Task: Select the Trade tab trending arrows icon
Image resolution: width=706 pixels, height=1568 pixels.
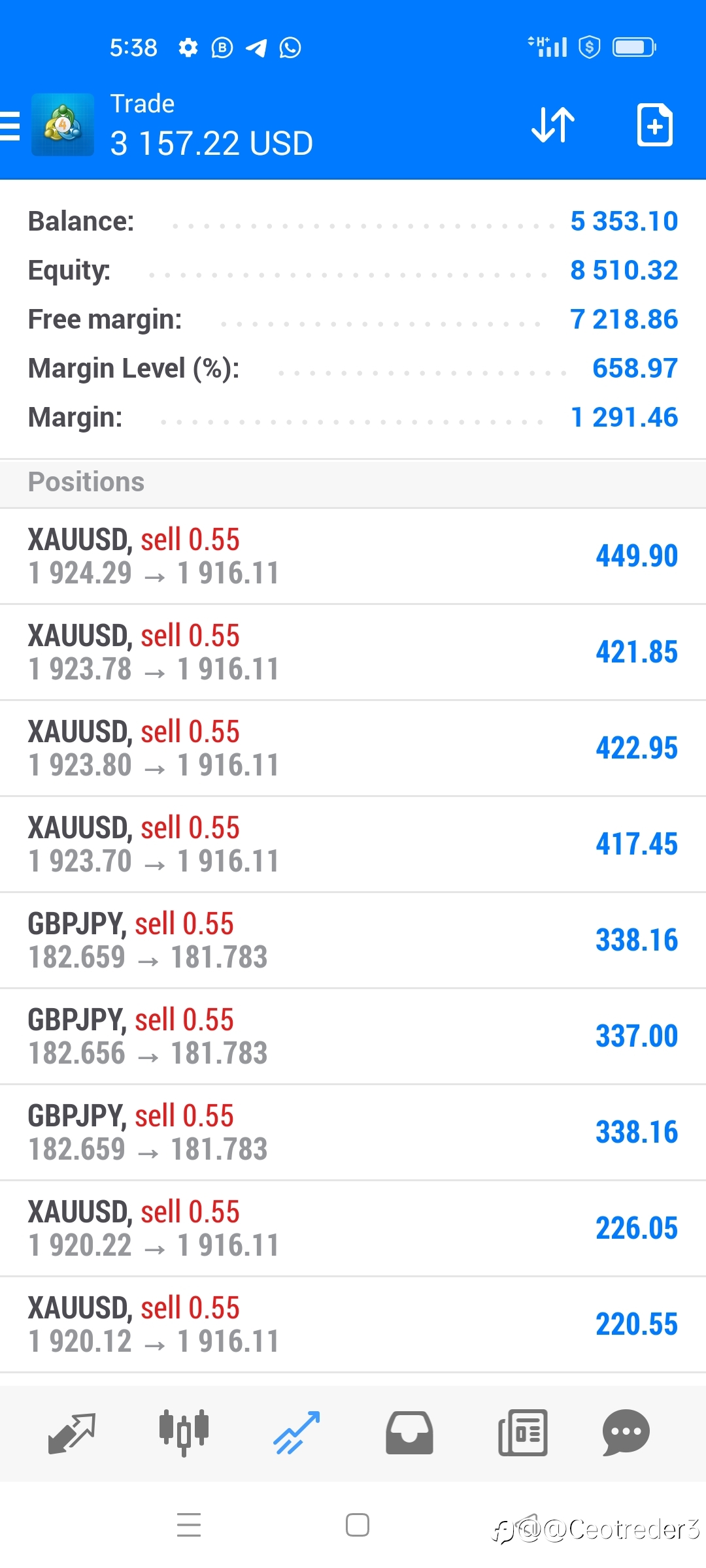Action: tap(297, 1433)
